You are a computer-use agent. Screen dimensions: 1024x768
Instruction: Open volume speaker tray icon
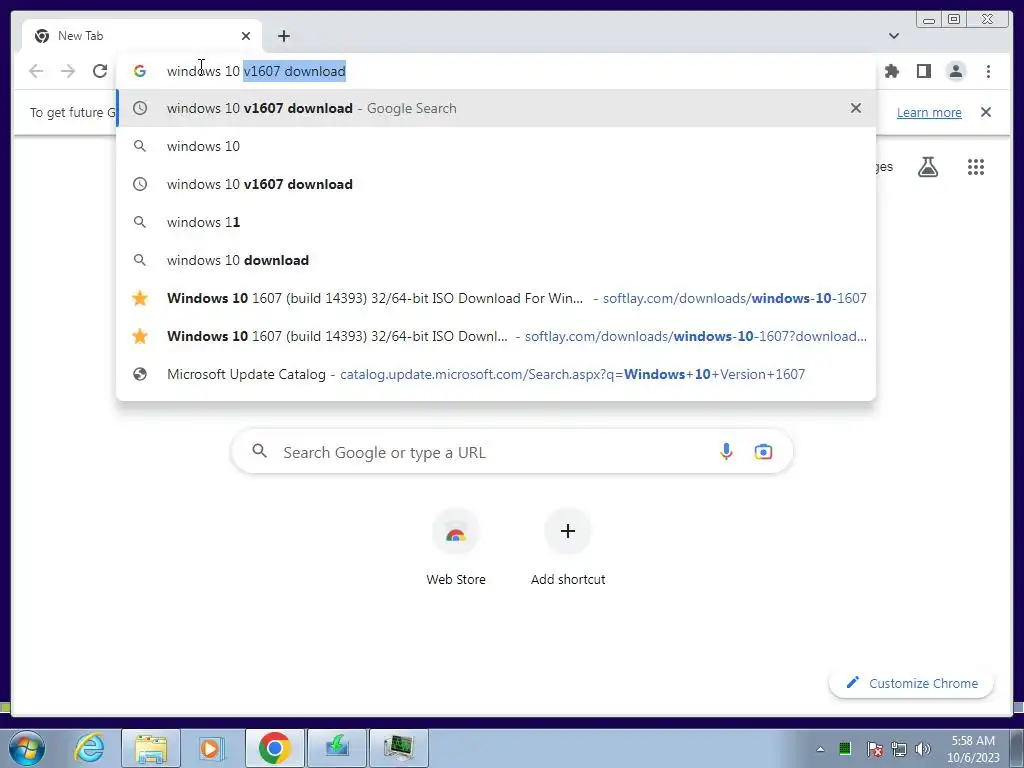923,749
